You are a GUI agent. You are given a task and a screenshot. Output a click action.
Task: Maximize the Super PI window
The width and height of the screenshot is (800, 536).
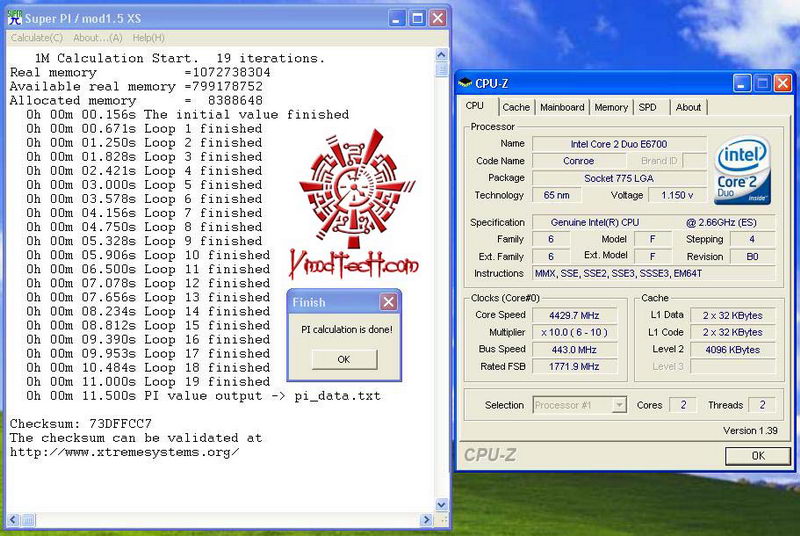coord(417,18)
